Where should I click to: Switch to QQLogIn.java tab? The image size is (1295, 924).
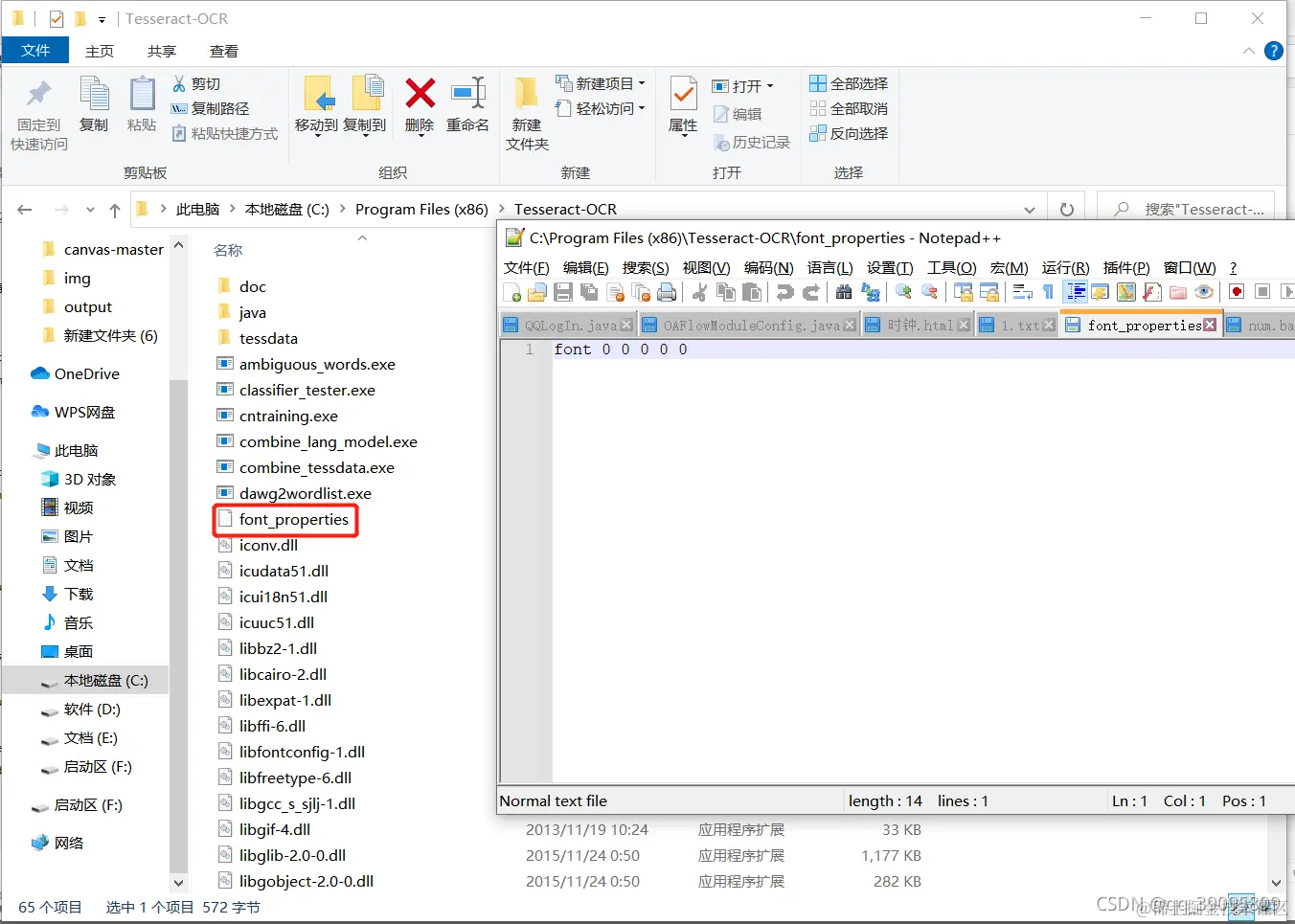coord(570,326)
